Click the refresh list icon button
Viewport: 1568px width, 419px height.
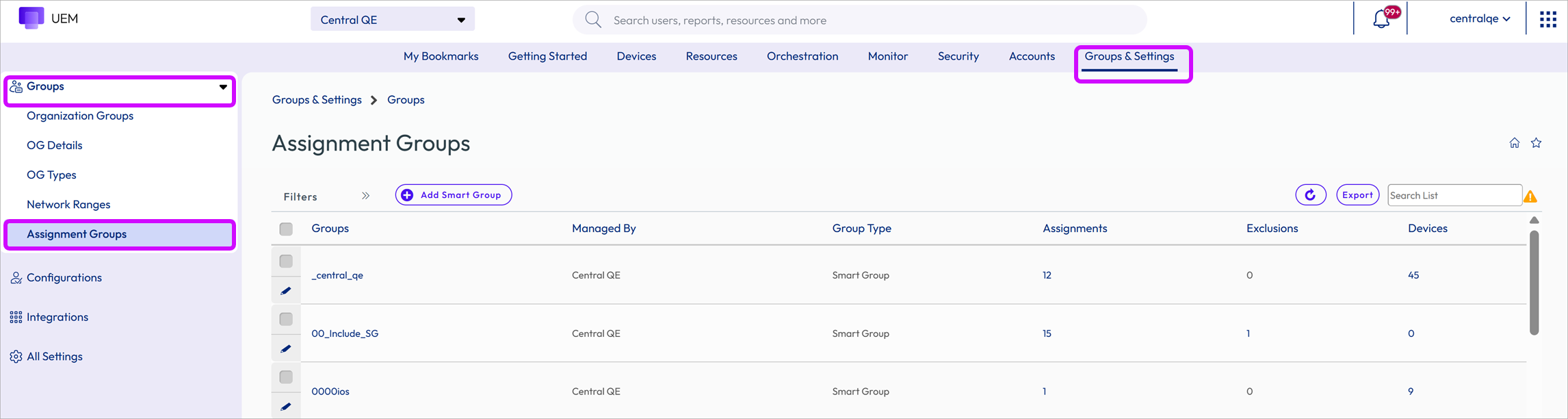(1311, 195)
